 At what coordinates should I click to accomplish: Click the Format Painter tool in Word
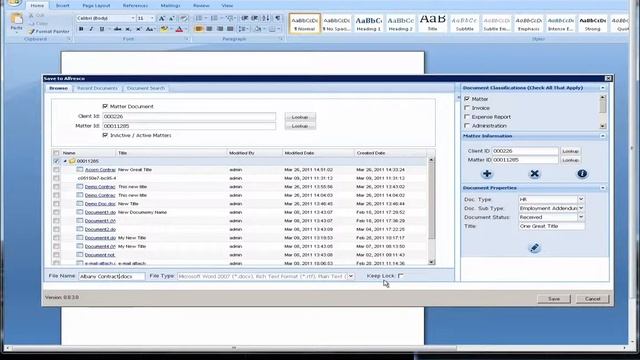(49, 31)
